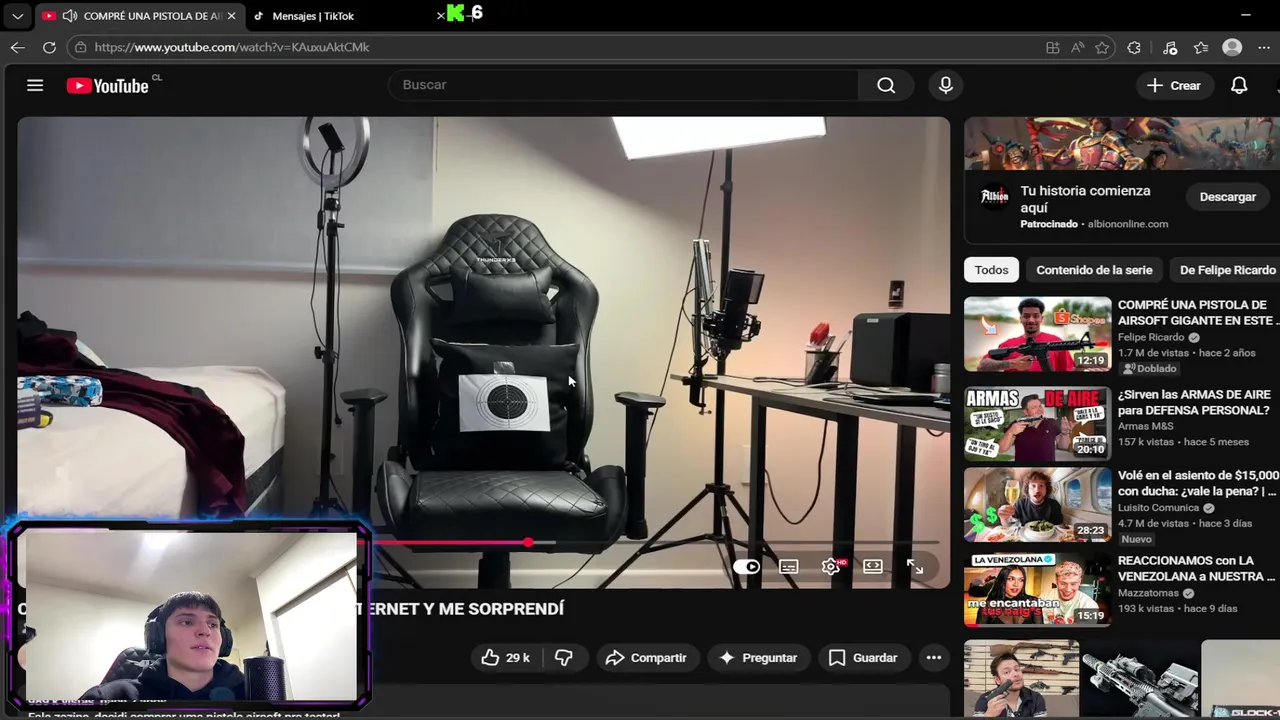Open the ARMAS DE AIRE video thumbnail
Screen dimensions: 1280x720
tap(1037, 423)
